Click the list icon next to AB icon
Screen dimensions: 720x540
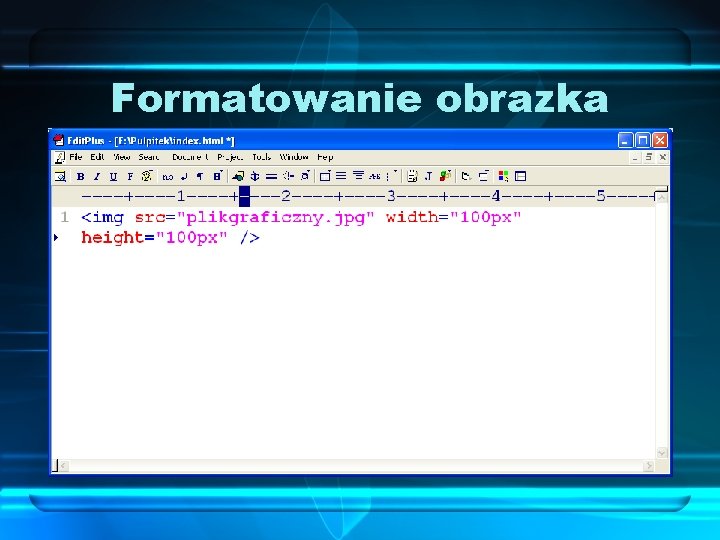(x=359, y=176)
